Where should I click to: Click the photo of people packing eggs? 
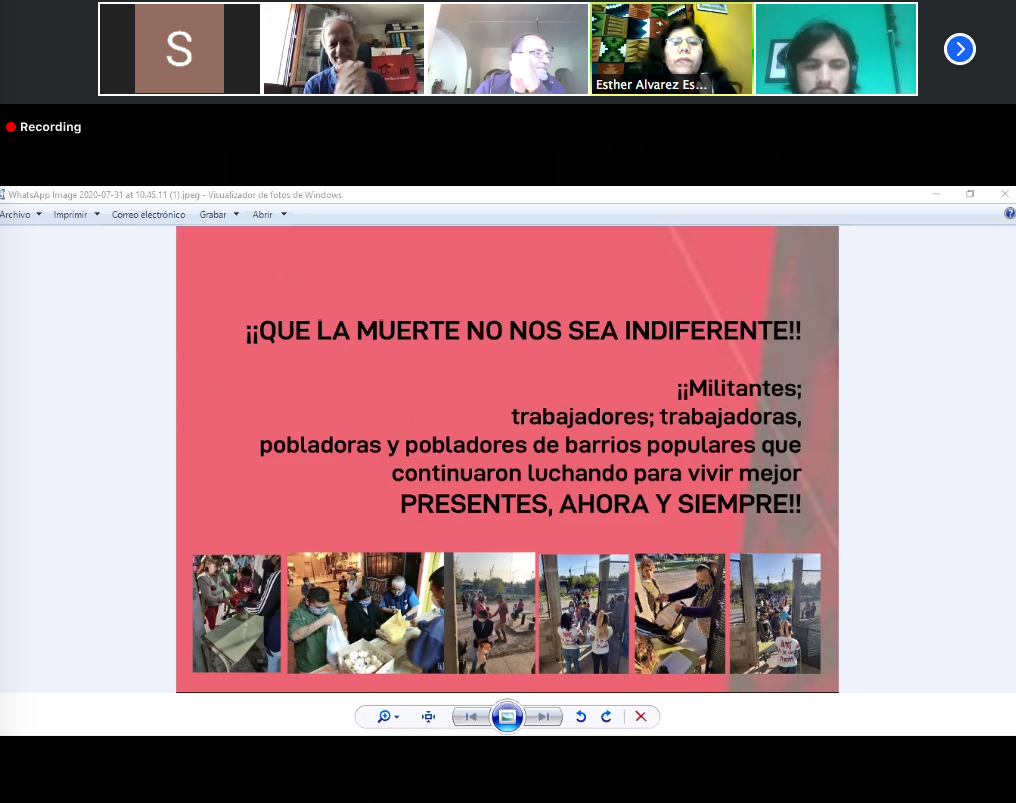click(x=365, y=613)
